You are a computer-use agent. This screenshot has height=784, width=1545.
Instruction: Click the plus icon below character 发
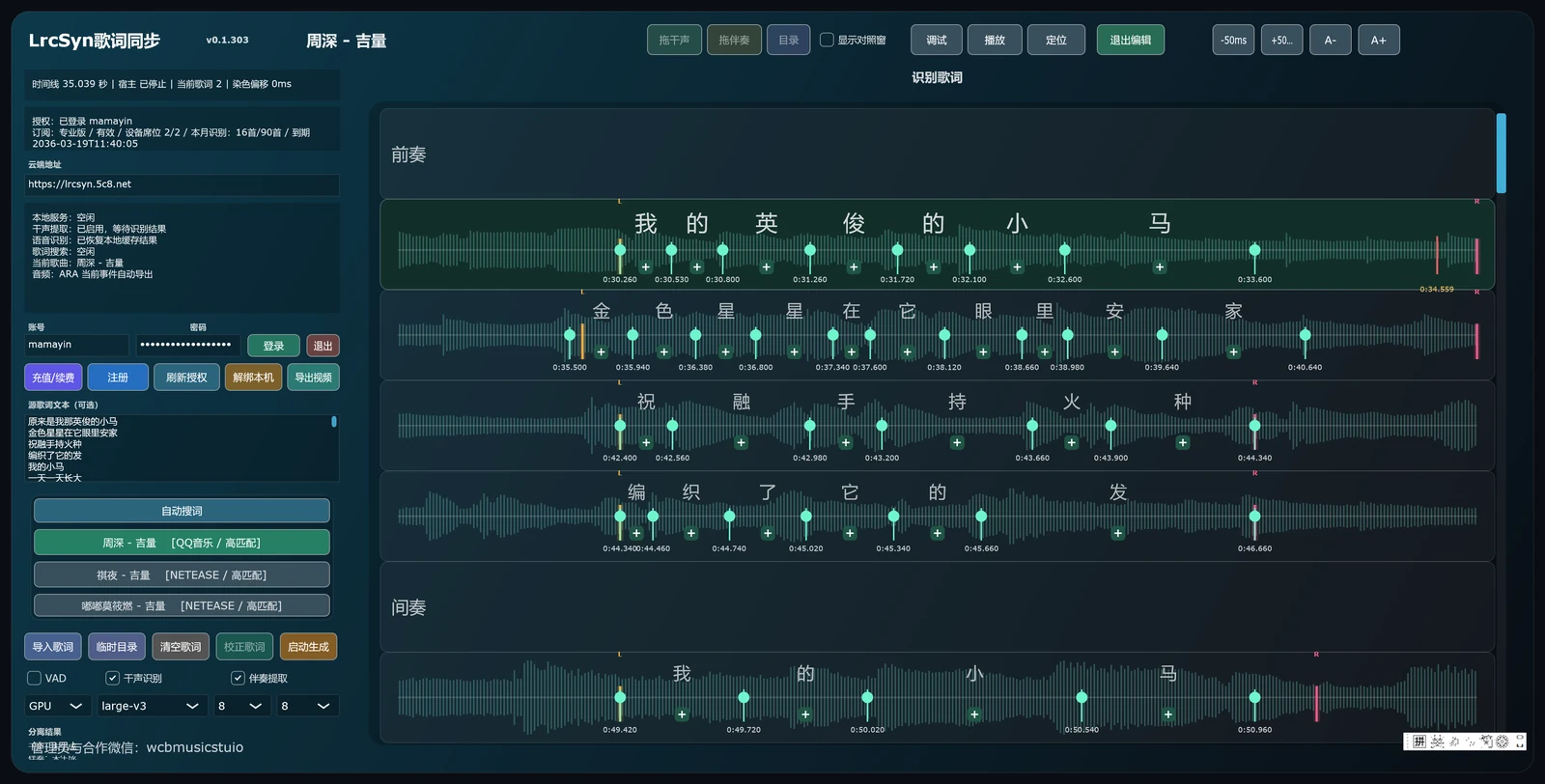(1117, 534)
